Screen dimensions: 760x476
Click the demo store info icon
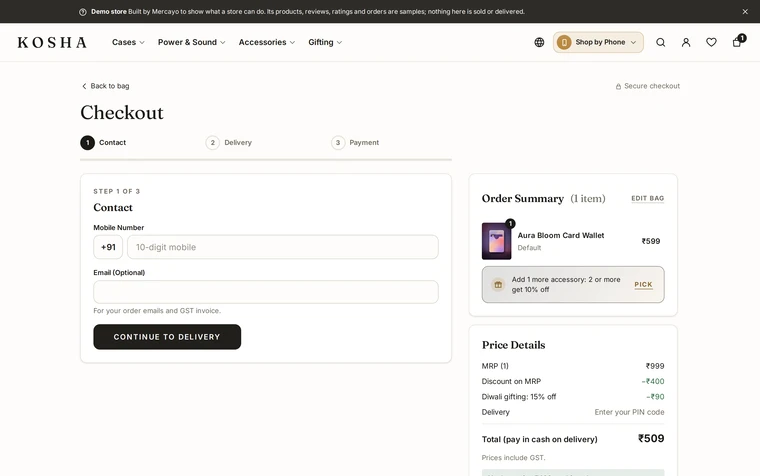[x=83, y=12]
